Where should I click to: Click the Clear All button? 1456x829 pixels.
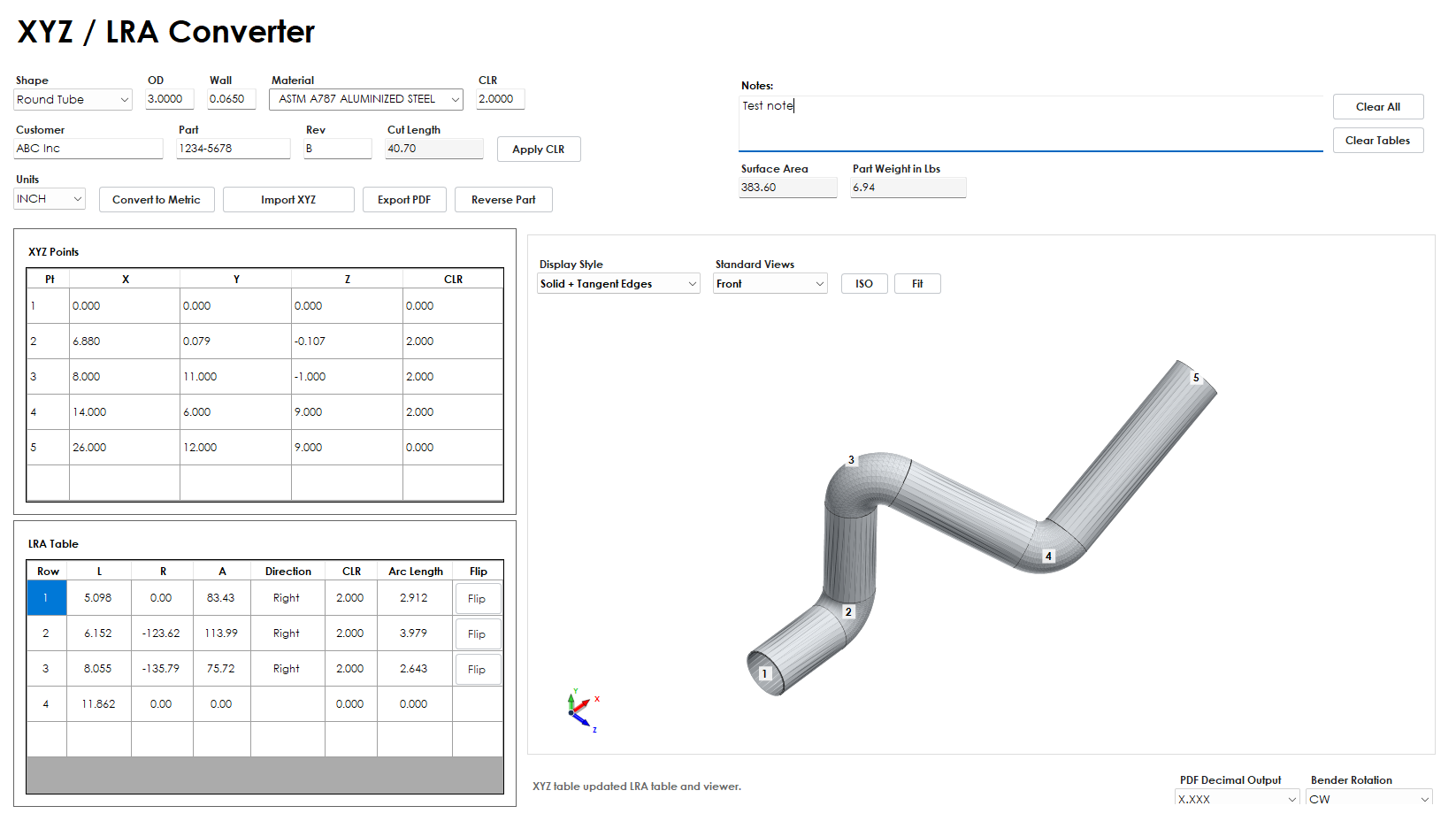[x=1378, y=107]
